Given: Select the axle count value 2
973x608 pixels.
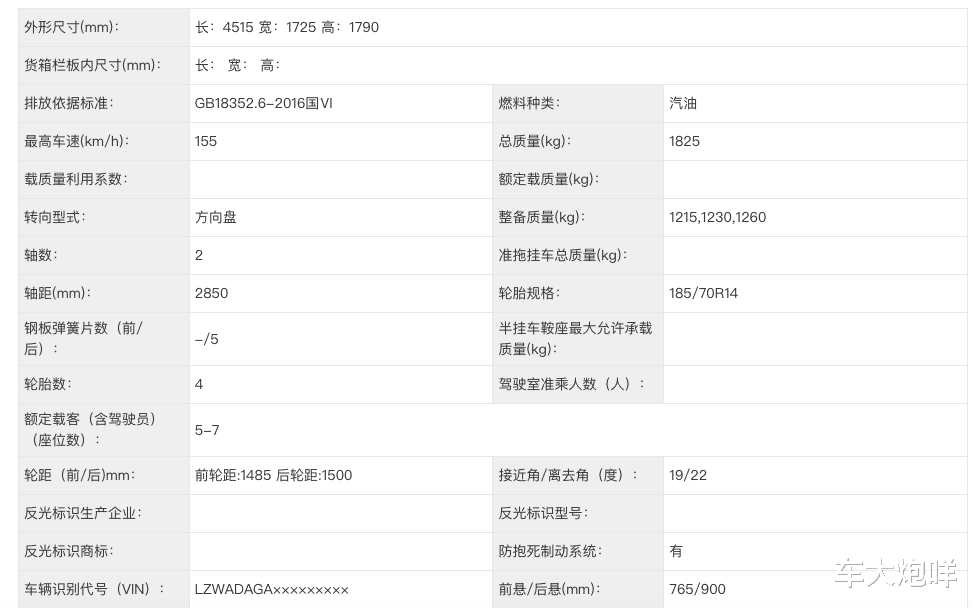Looking at the screenshot, I should [199, 255].
